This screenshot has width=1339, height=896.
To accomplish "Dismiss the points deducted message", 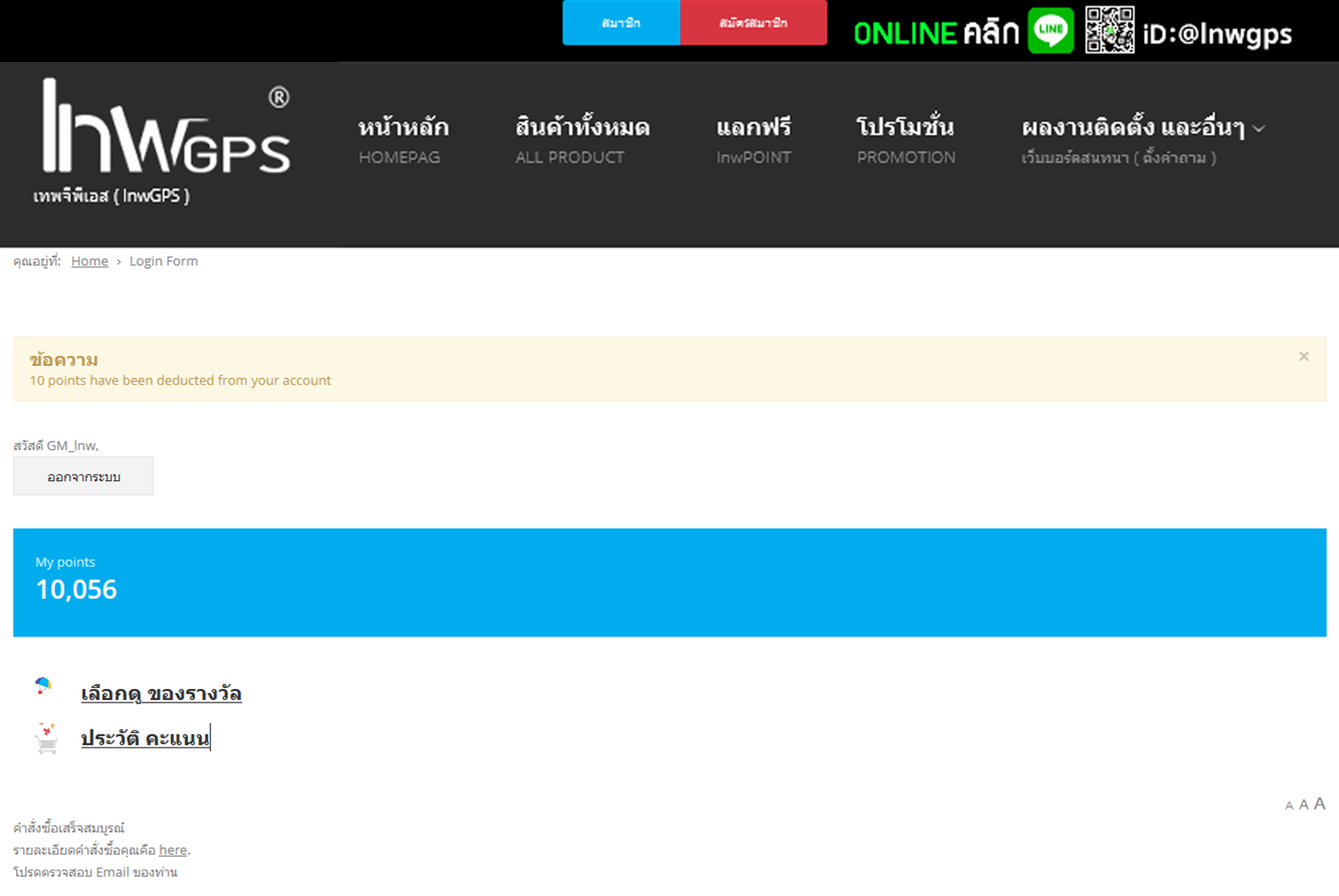I will (x=1304, y=356).
